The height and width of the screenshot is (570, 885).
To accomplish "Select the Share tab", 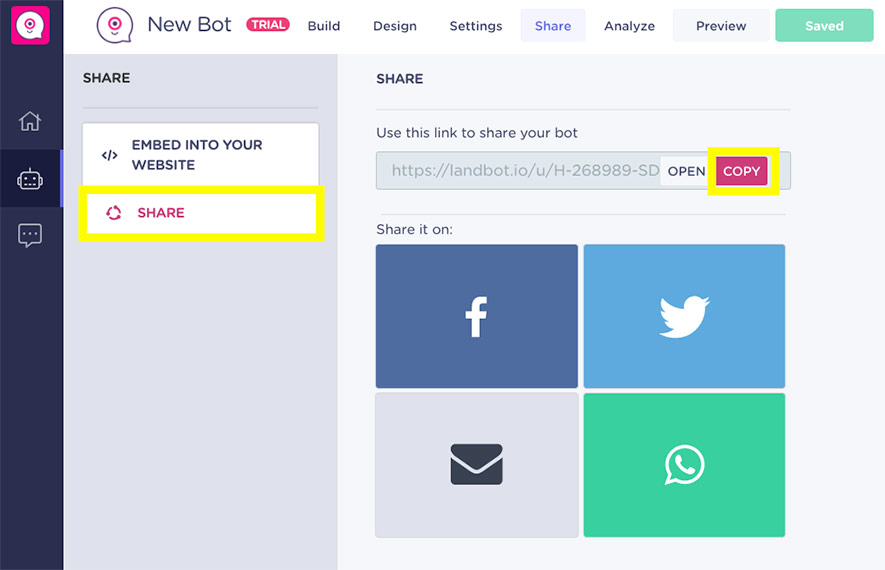I will pyautogui.click(x=553, y=26).
